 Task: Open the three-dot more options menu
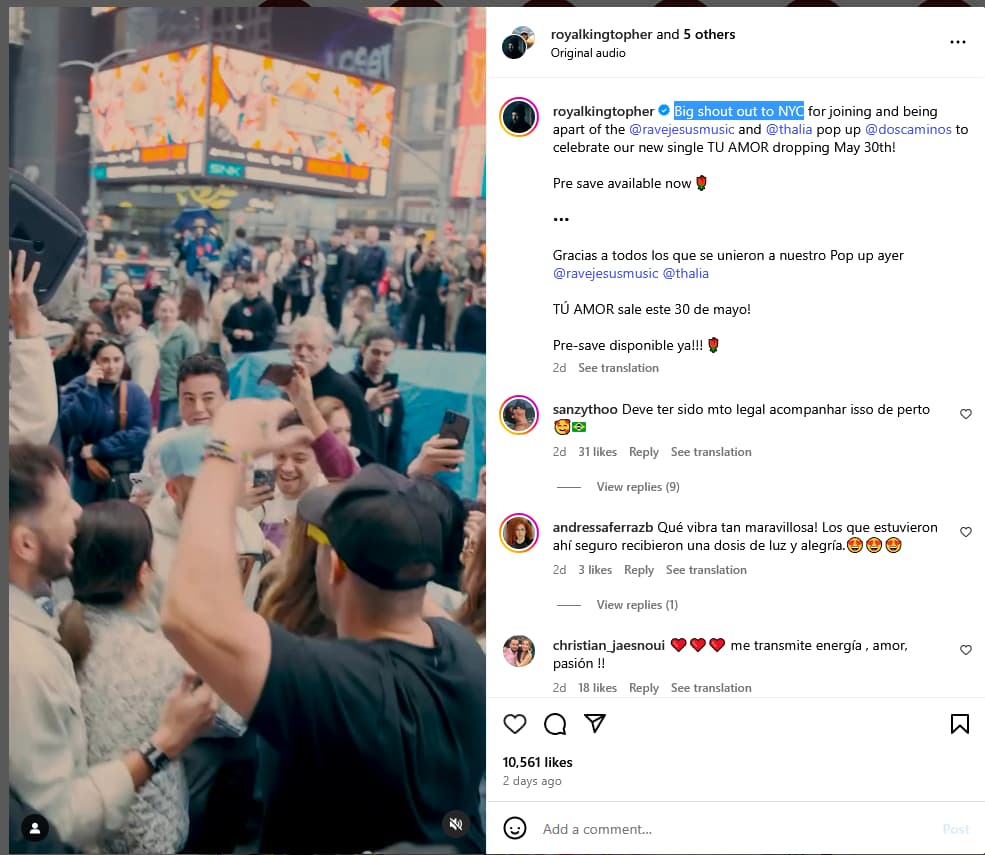pyautogui.click(x=957, y=42)
